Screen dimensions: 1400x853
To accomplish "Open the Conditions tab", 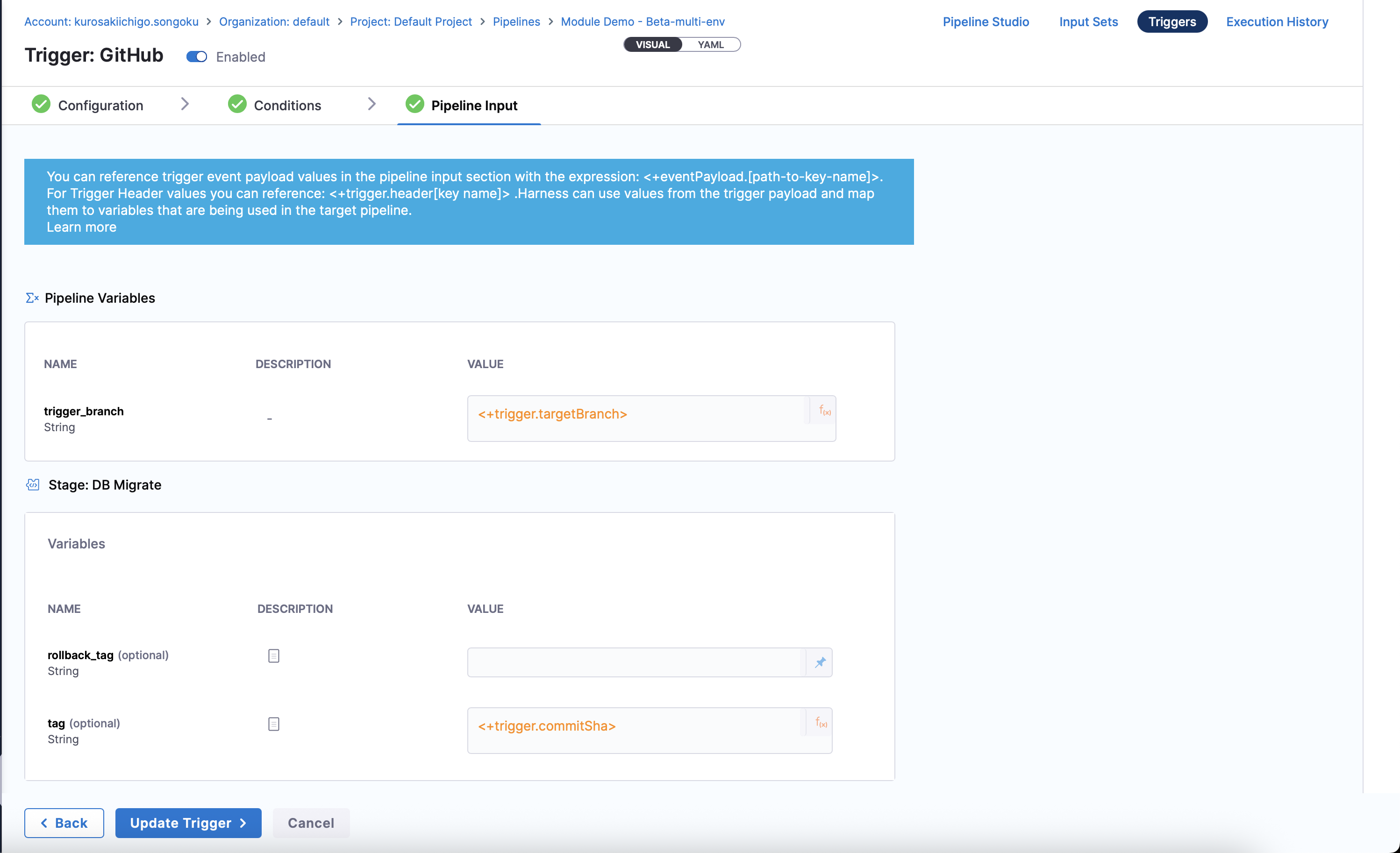I will [287, 106].
